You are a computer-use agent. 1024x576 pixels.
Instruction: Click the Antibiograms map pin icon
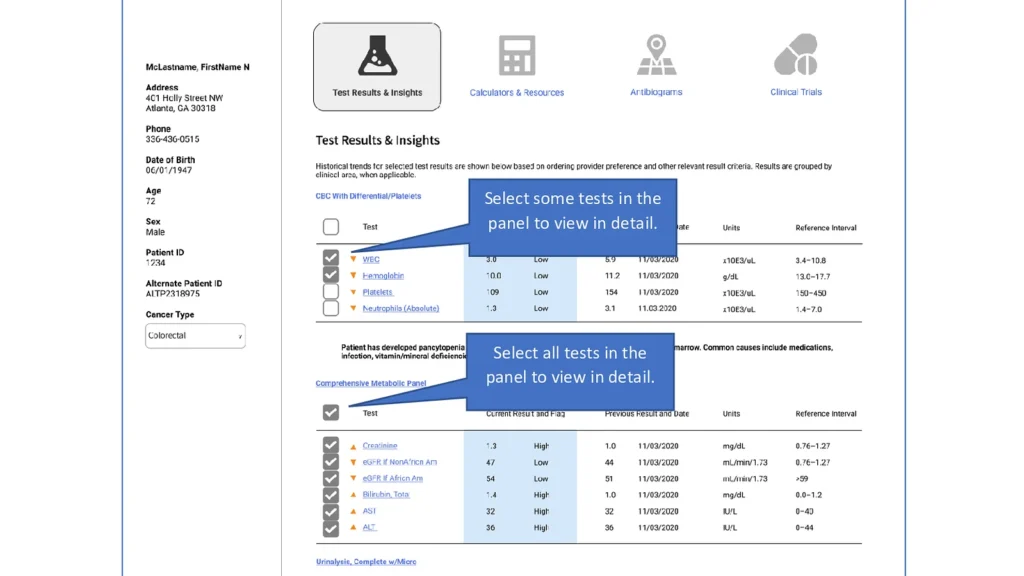click(656, 55)
